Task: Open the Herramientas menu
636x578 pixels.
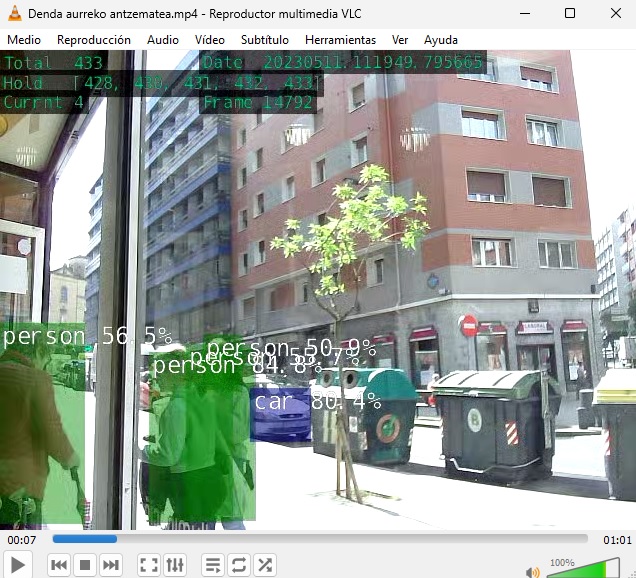Action: pyautogui.click(x=340, y=40)
